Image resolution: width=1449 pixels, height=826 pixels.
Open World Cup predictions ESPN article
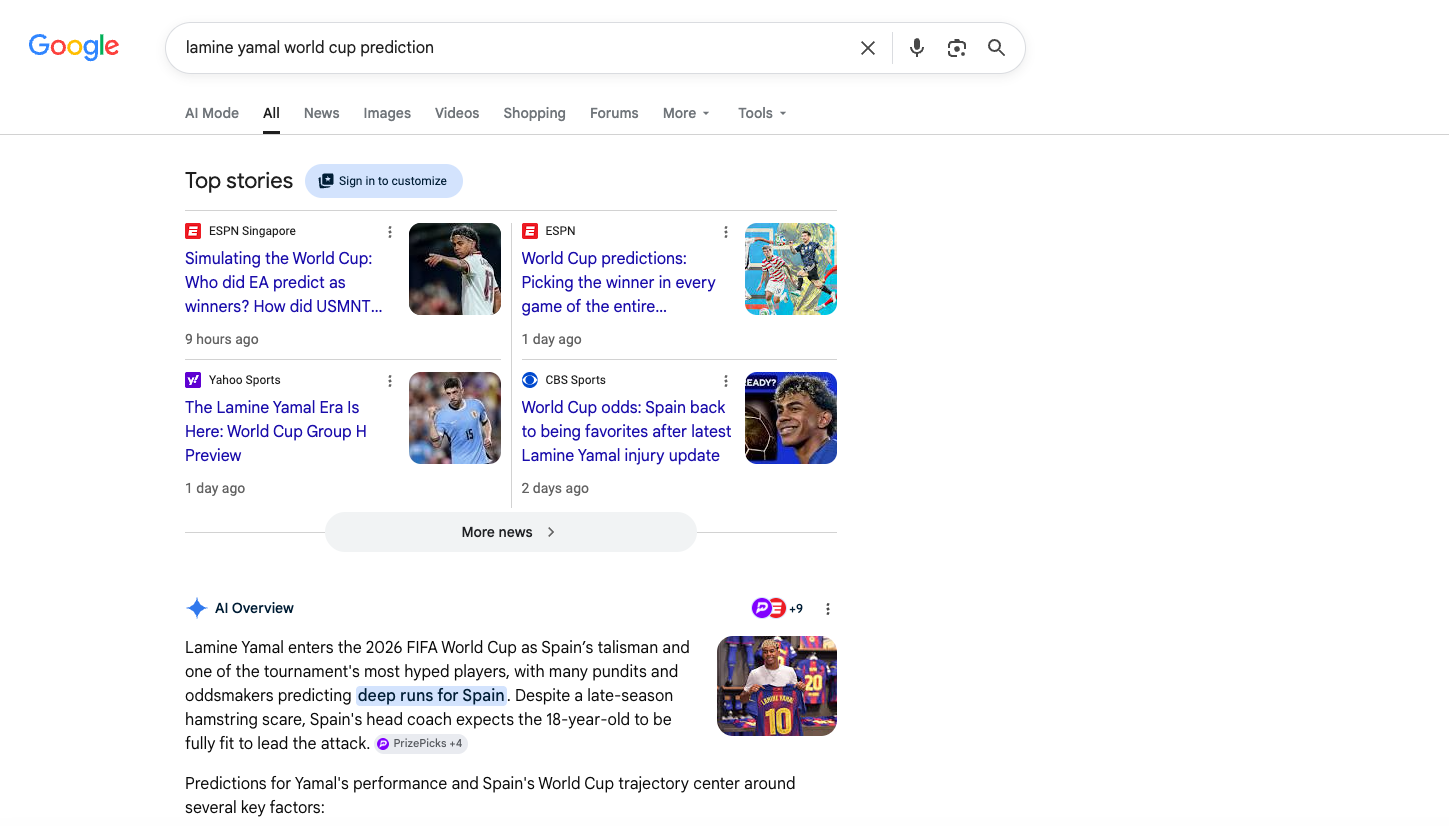click(x=618, y=282)
